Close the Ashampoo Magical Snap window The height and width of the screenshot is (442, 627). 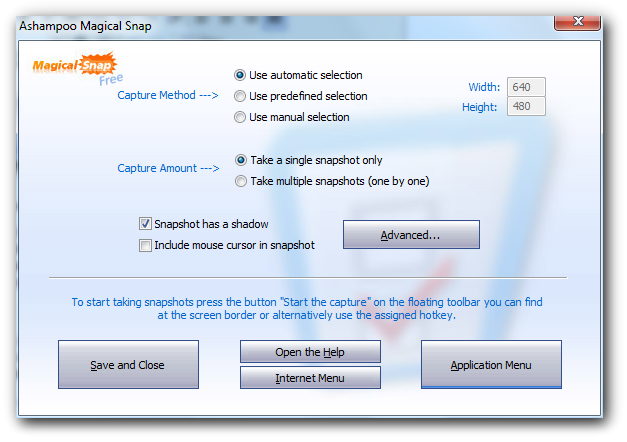(x=577, y=22)
